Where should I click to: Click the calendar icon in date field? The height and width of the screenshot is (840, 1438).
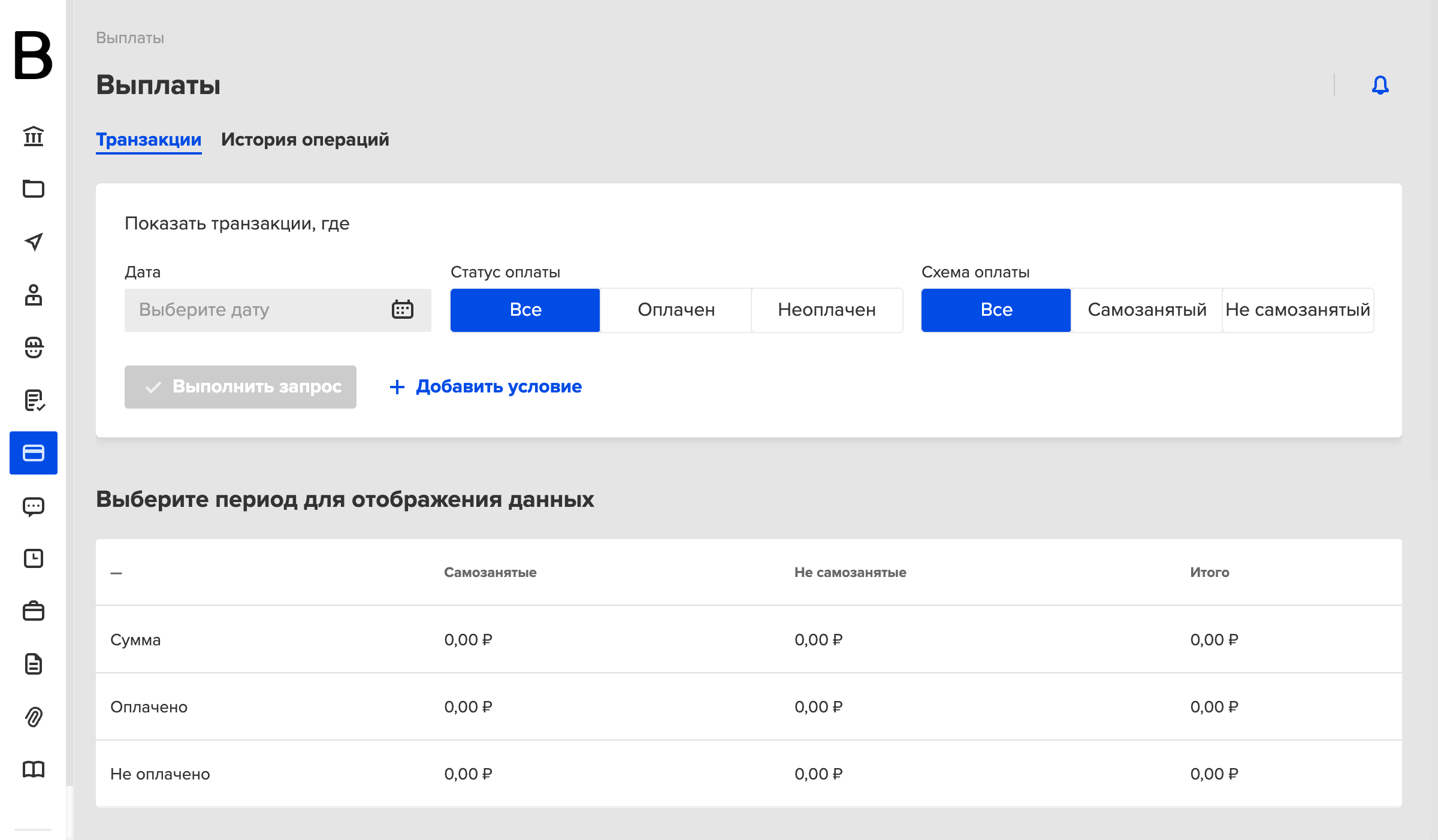(x=403, y=310)
